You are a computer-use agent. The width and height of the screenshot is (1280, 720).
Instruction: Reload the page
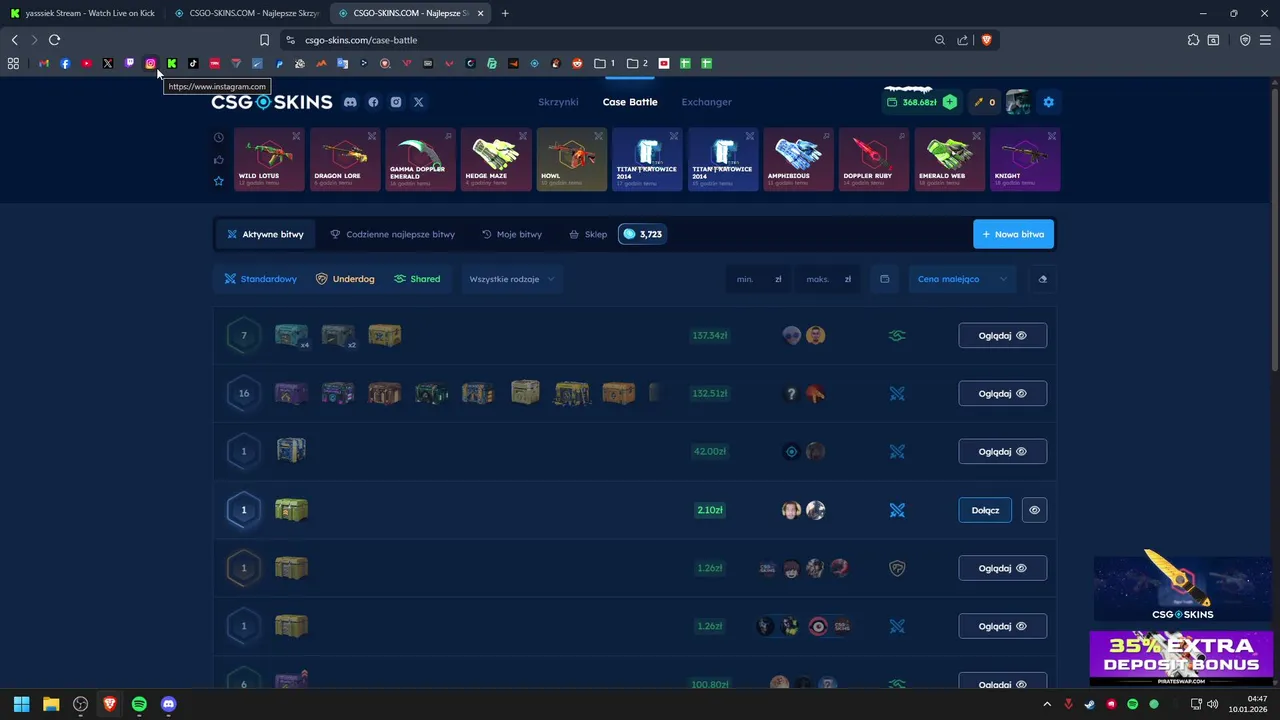pyautogui.click(x=54, y=40)
